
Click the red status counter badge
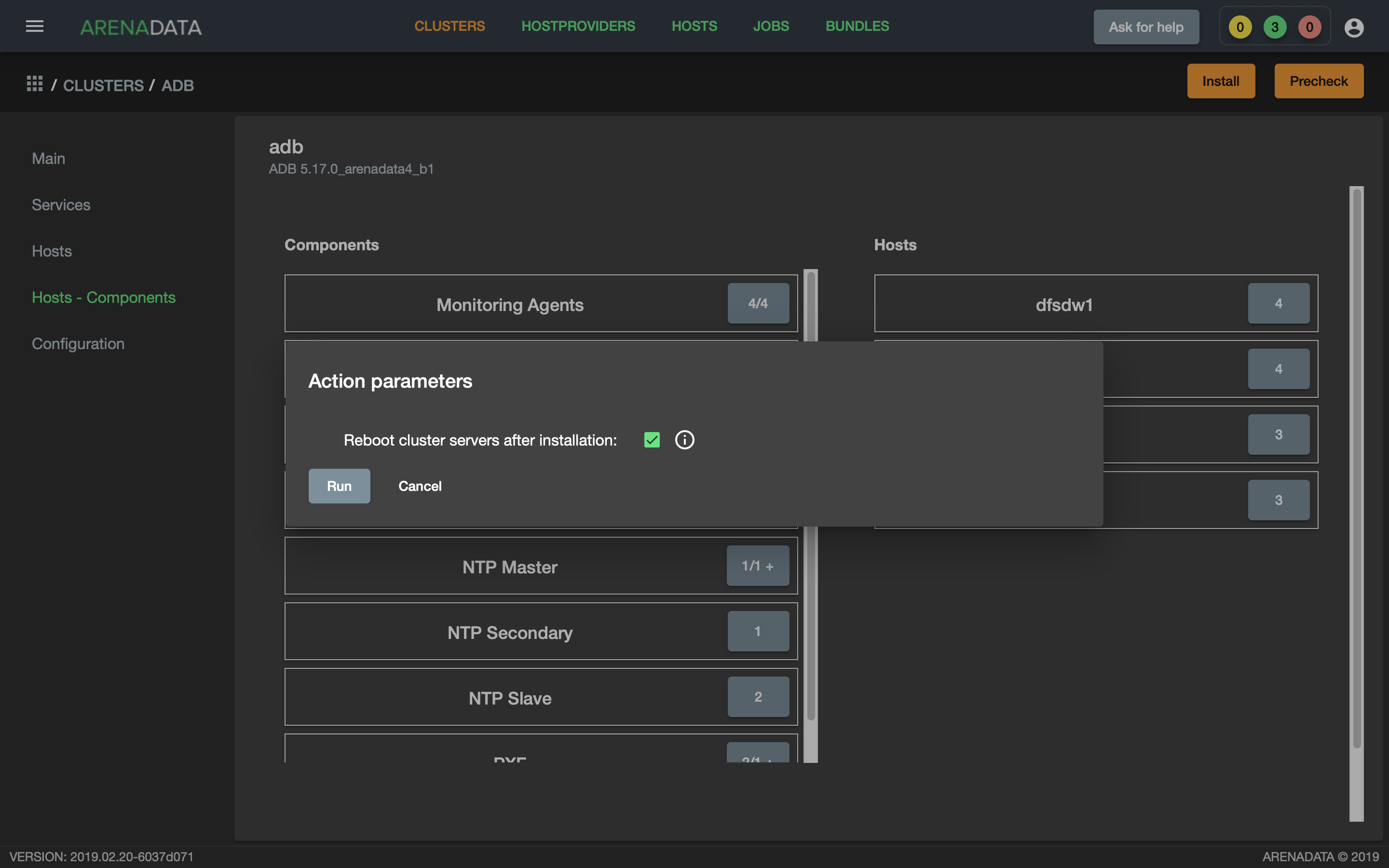point(1309,27)
